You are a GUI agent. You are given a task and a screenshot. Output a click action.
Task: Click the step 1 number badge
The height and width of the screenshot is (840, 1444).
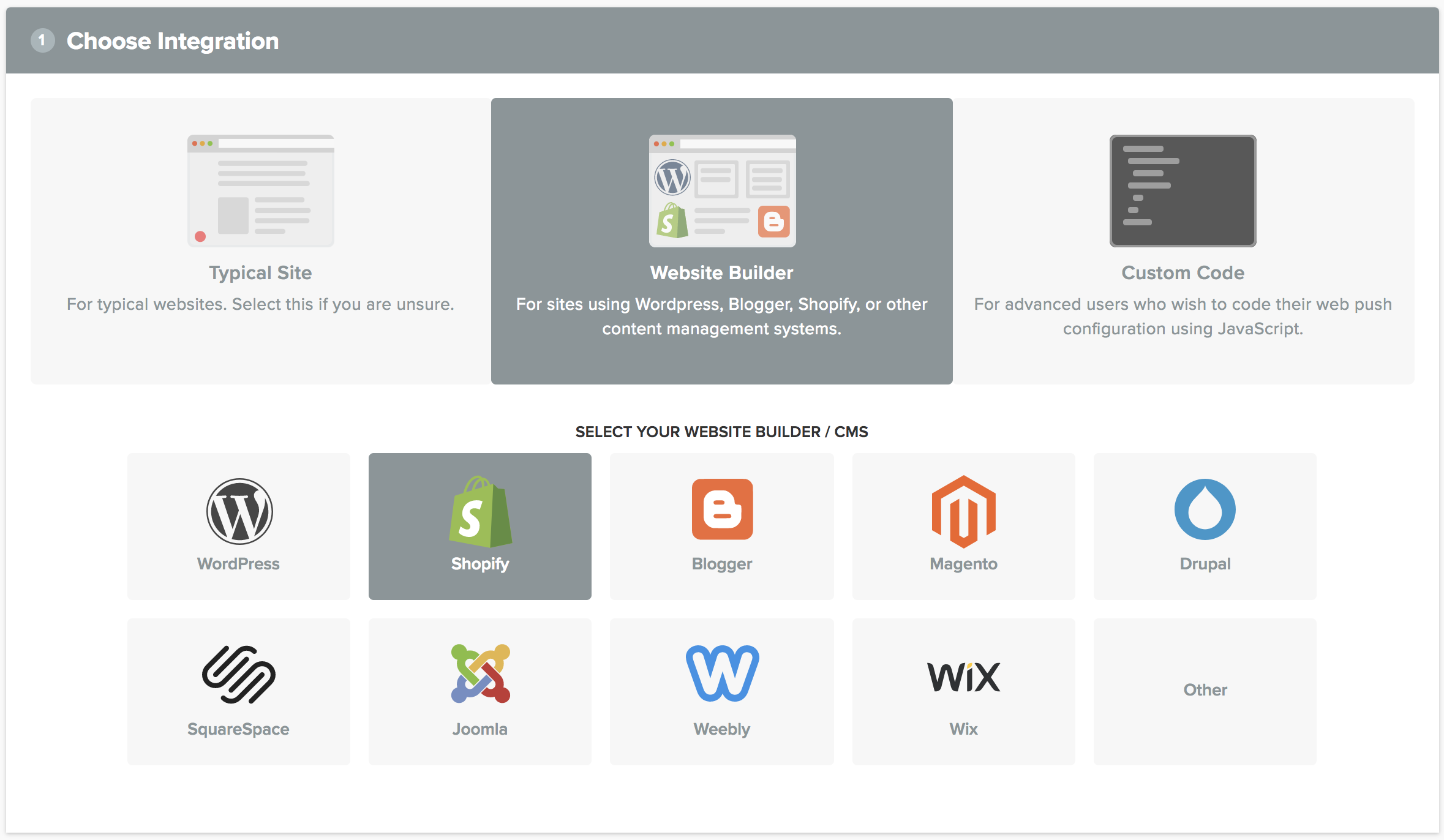pos(43,40)
